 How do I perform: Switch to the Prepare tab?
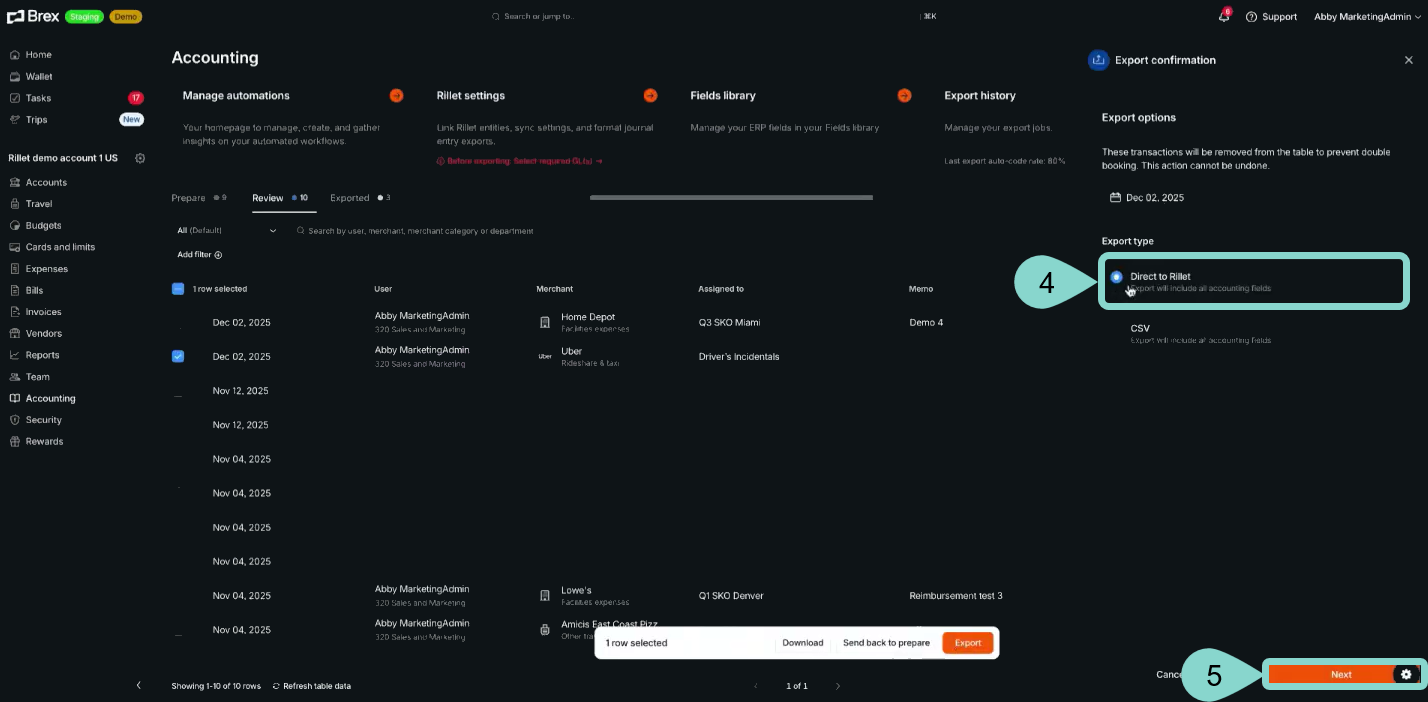click(189, 198)
